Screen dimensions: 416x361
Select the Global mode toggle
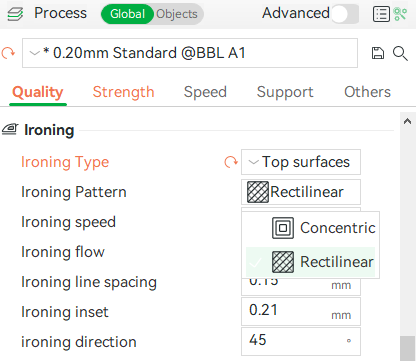(127, 14)
